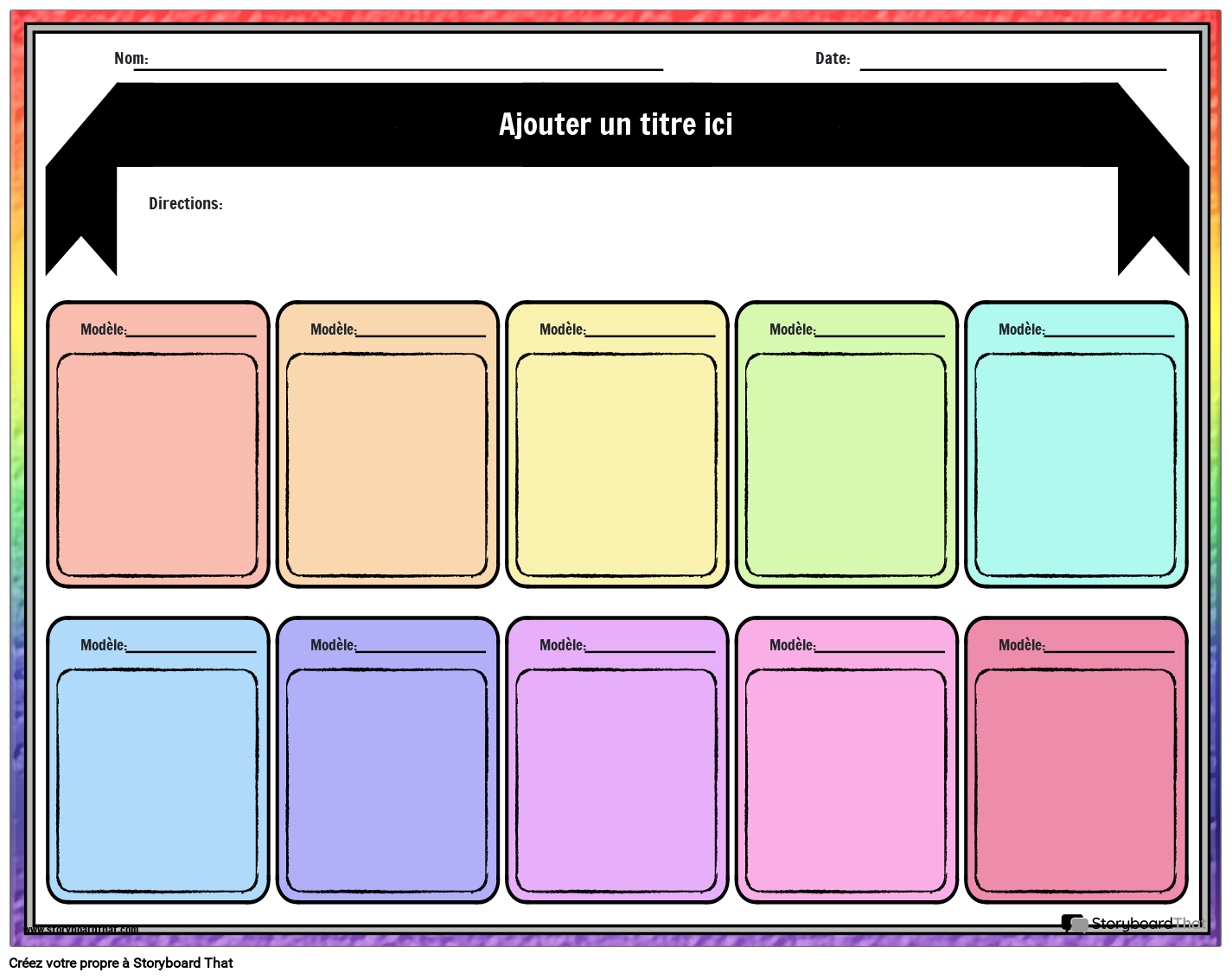This screenshot has height=979, width=1232.
Task: Select the 'Ajouter un titre ici' title text
Action: 616,125
